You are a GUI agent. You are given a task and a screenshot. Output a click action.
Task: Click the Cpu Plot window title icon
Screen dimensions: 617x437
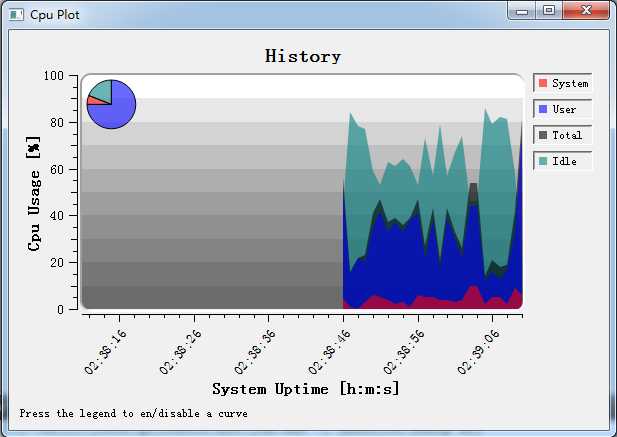click(x=17, y=15)
